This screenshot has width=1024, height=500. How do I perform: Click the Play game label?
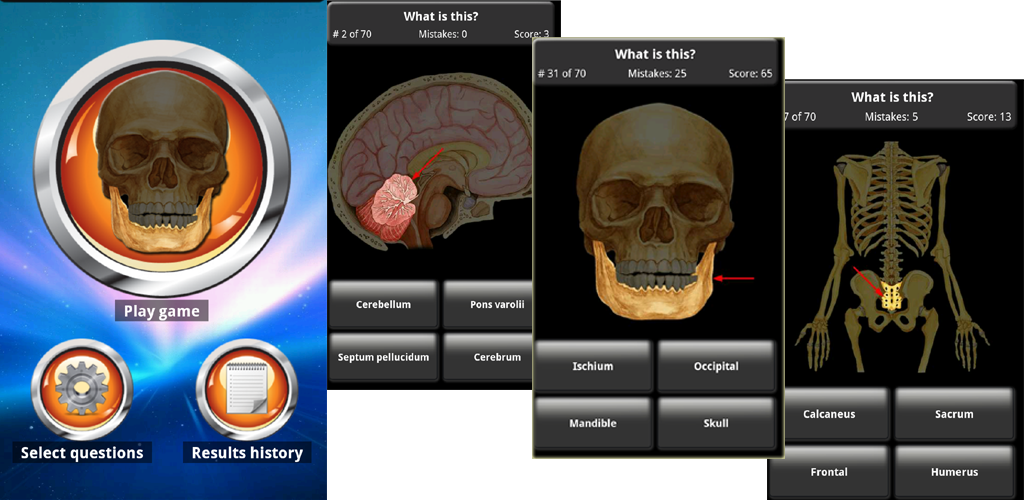(162, 311)
